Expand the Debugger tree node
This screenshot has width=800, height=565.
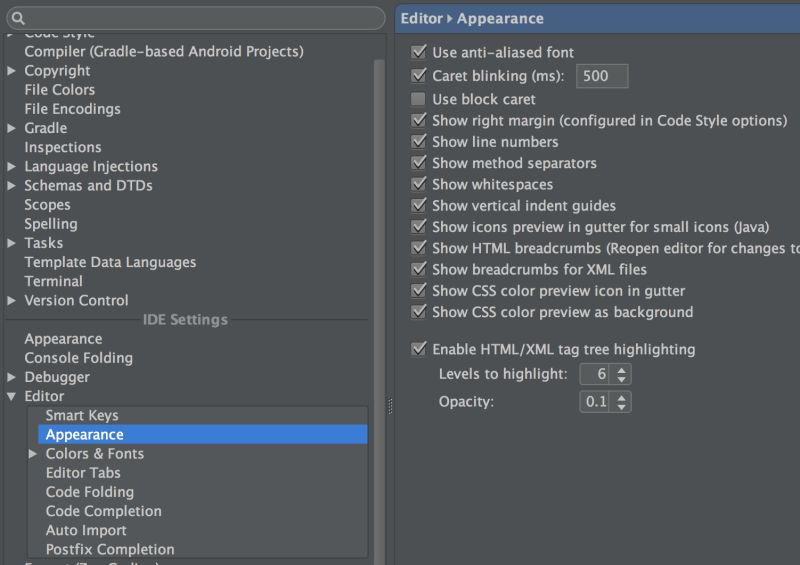[x=11, y=377]
